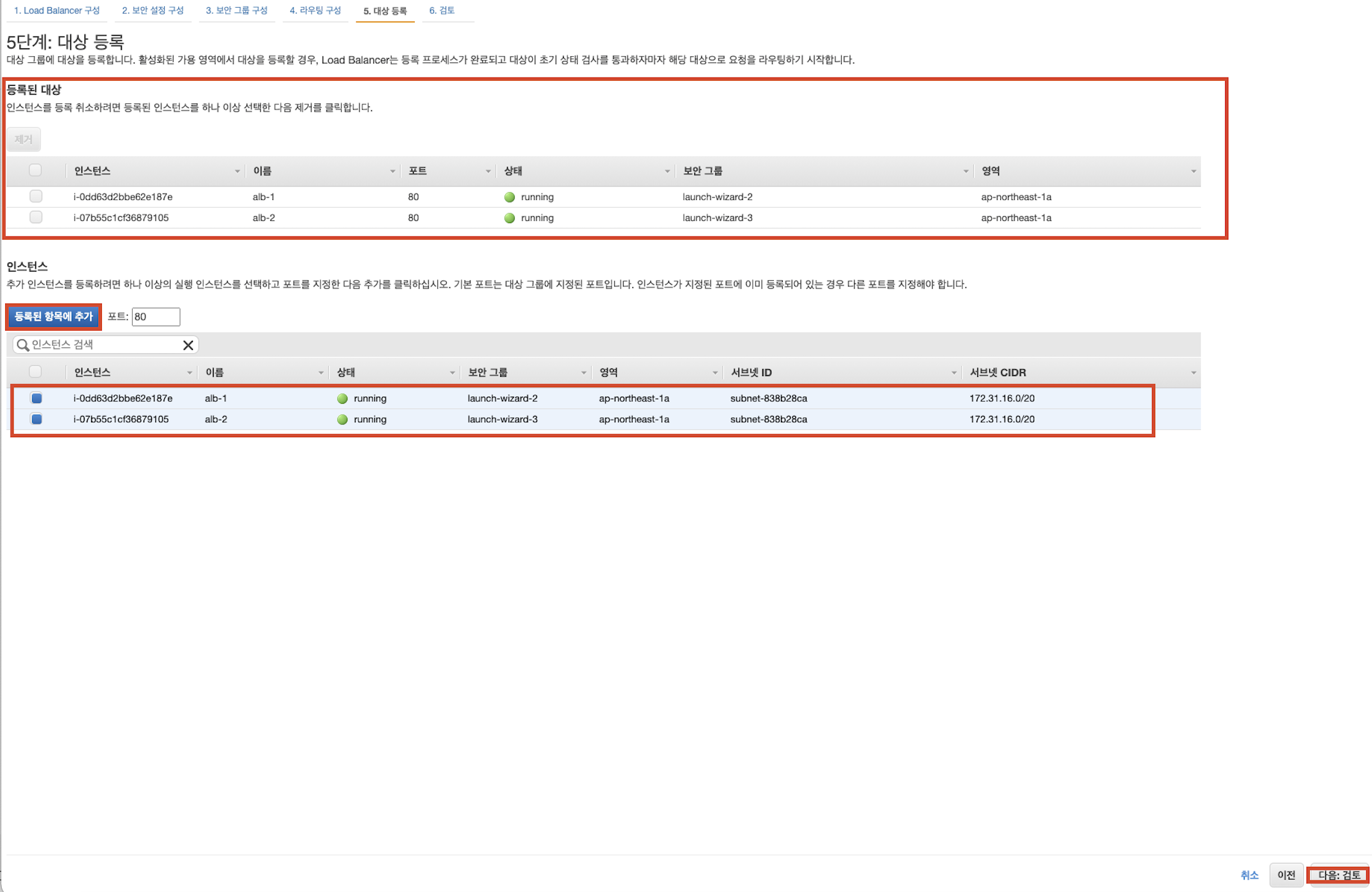
Task: Uncheck the alb-2 instance checkbox in instances list
Action: tap(37, 420)
